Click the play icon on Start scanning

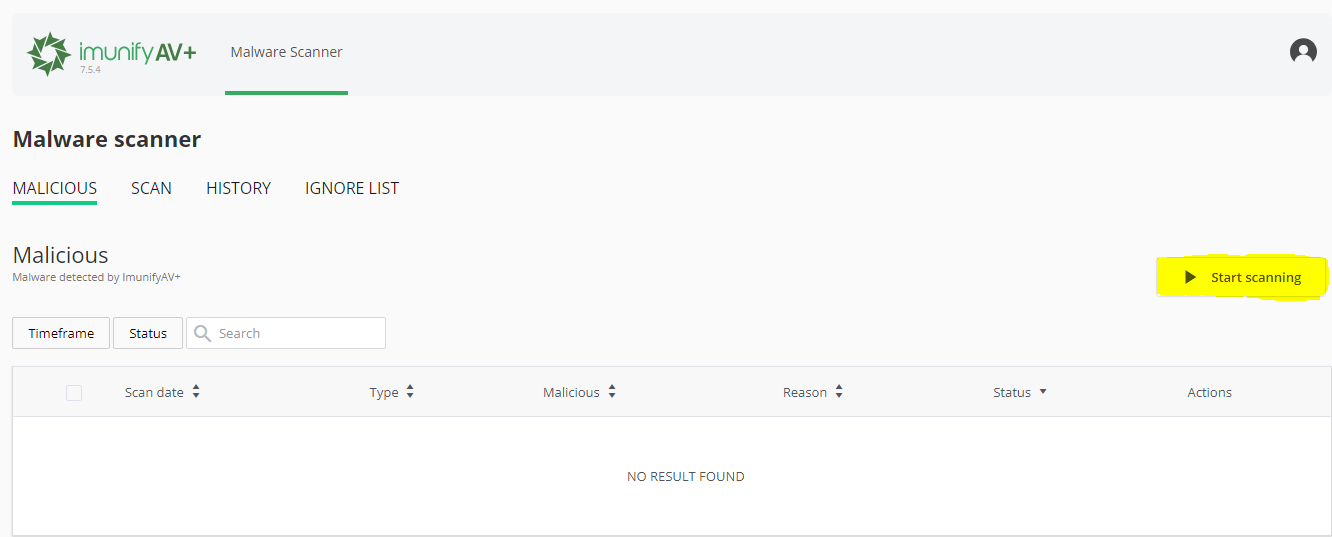click(1190, 277)
